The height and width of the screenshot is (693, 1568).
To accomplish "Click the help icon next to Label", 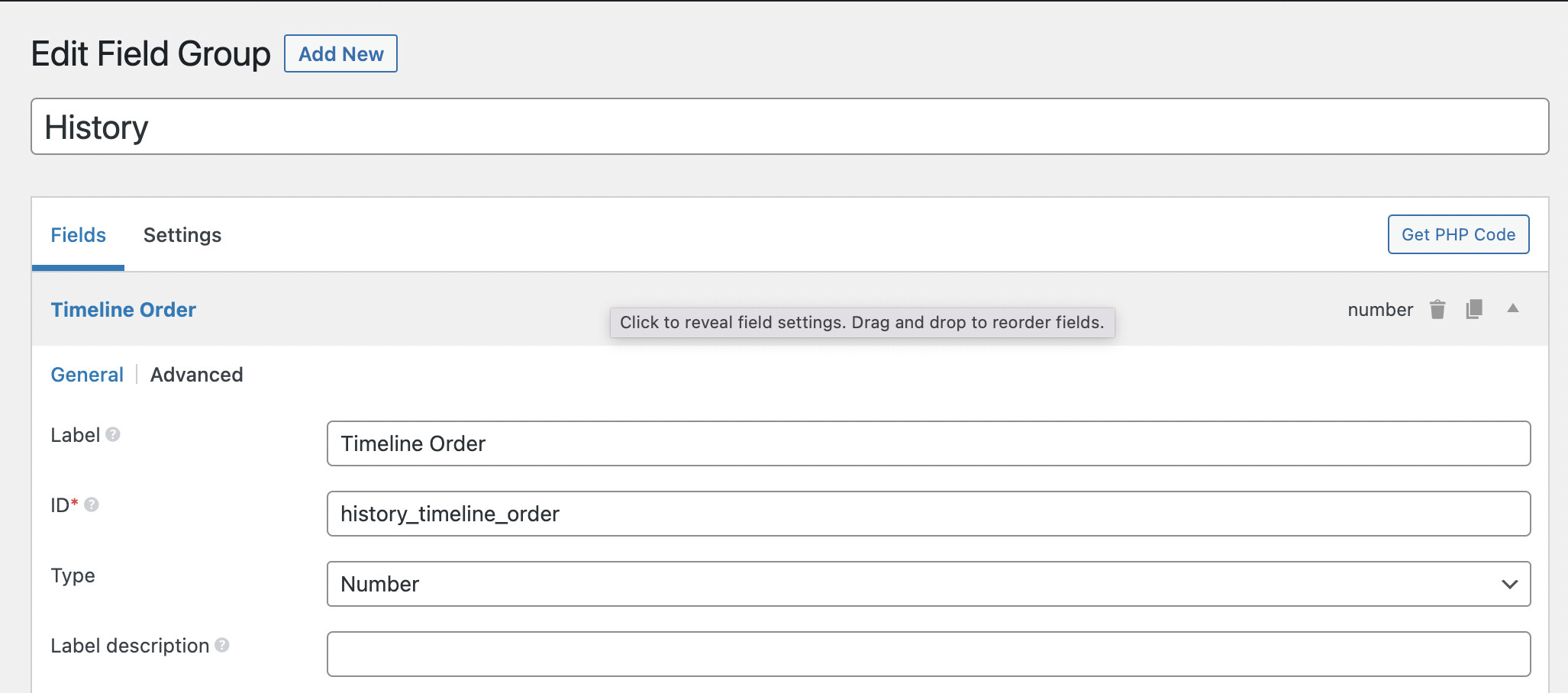I will [113, 434].
